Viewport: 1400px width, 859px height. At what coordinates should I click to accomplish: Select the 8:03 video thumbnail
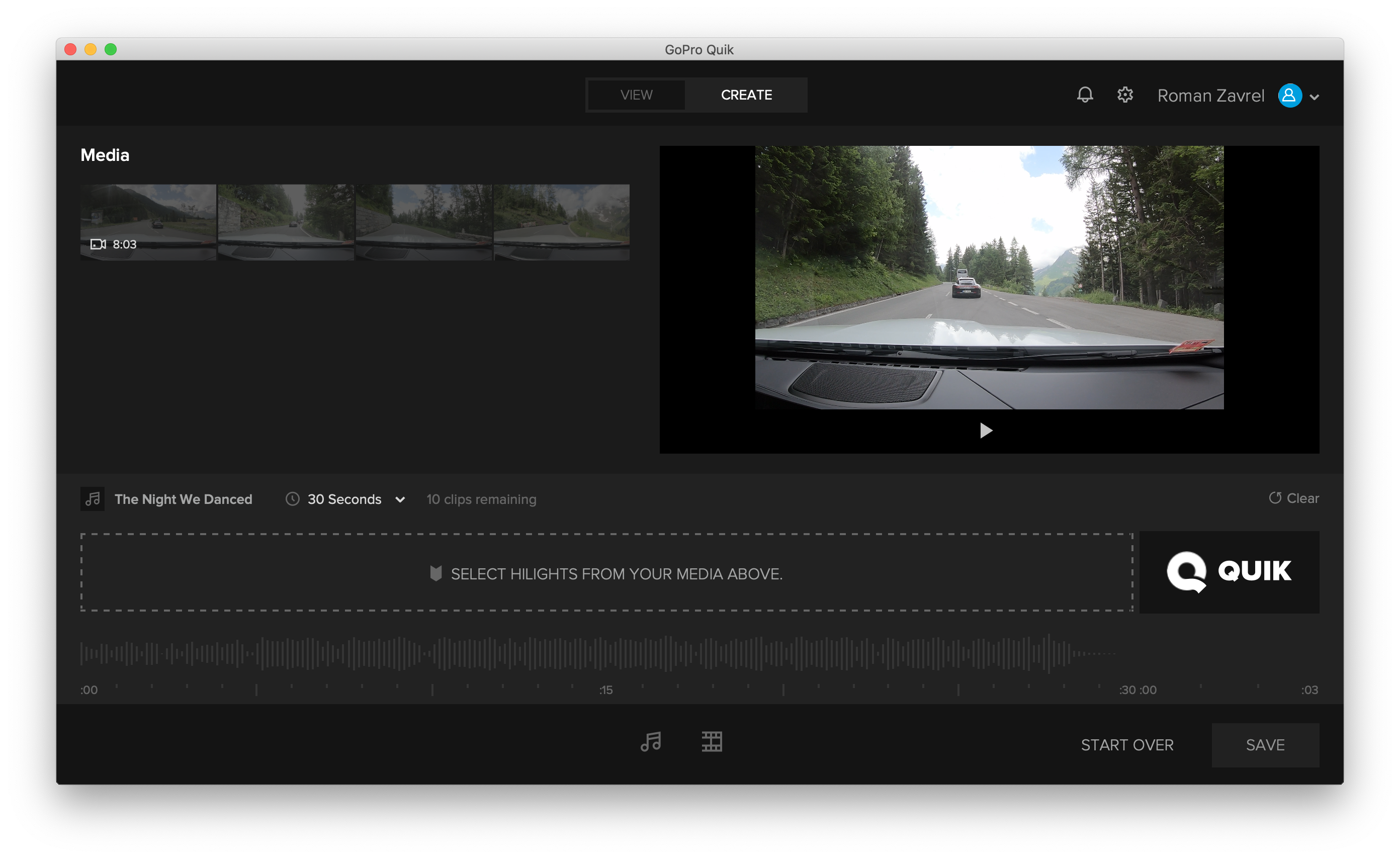pos(148,222)
